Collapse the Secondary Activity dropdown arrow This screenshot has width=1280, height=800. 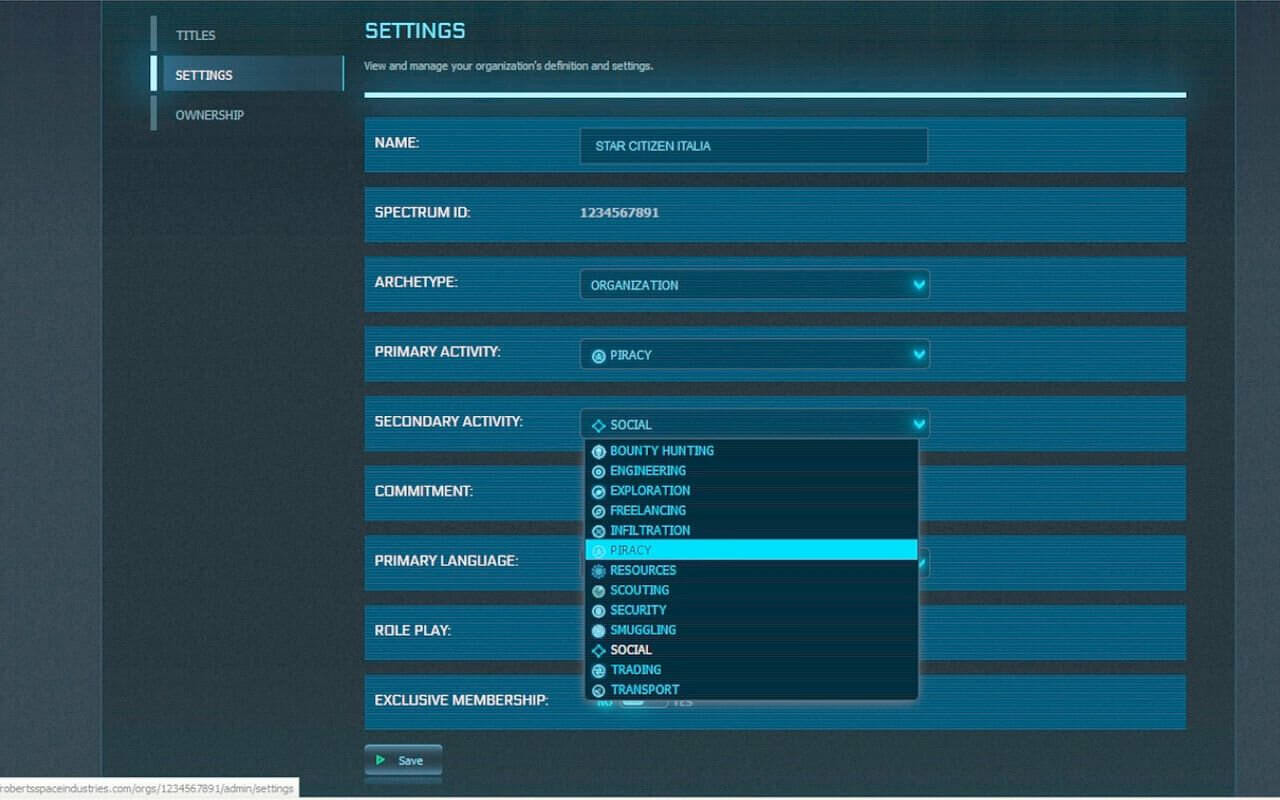[x=918, y=424]
